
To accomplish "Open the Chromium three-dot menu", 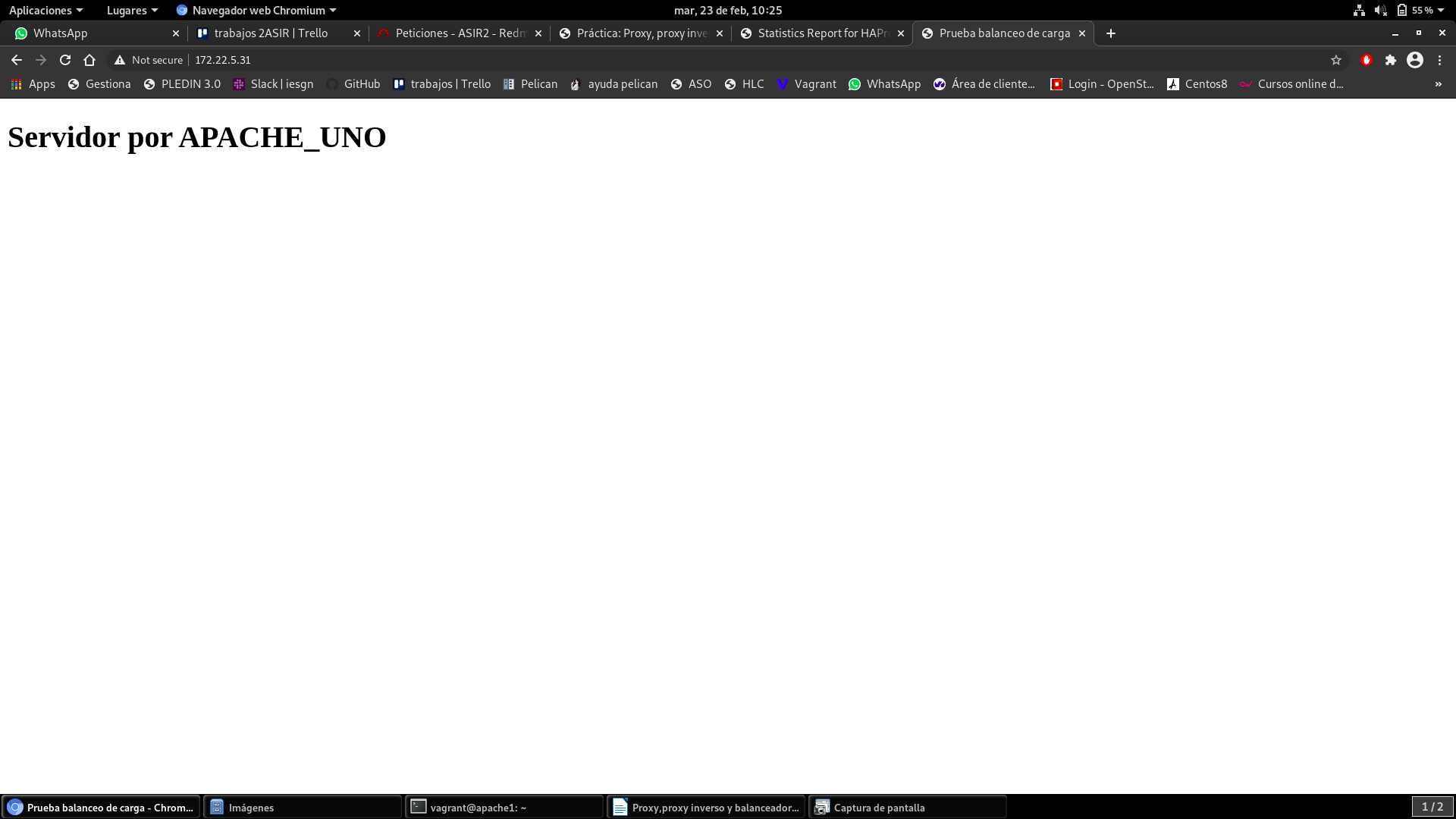I will (x=1440, y=60).
